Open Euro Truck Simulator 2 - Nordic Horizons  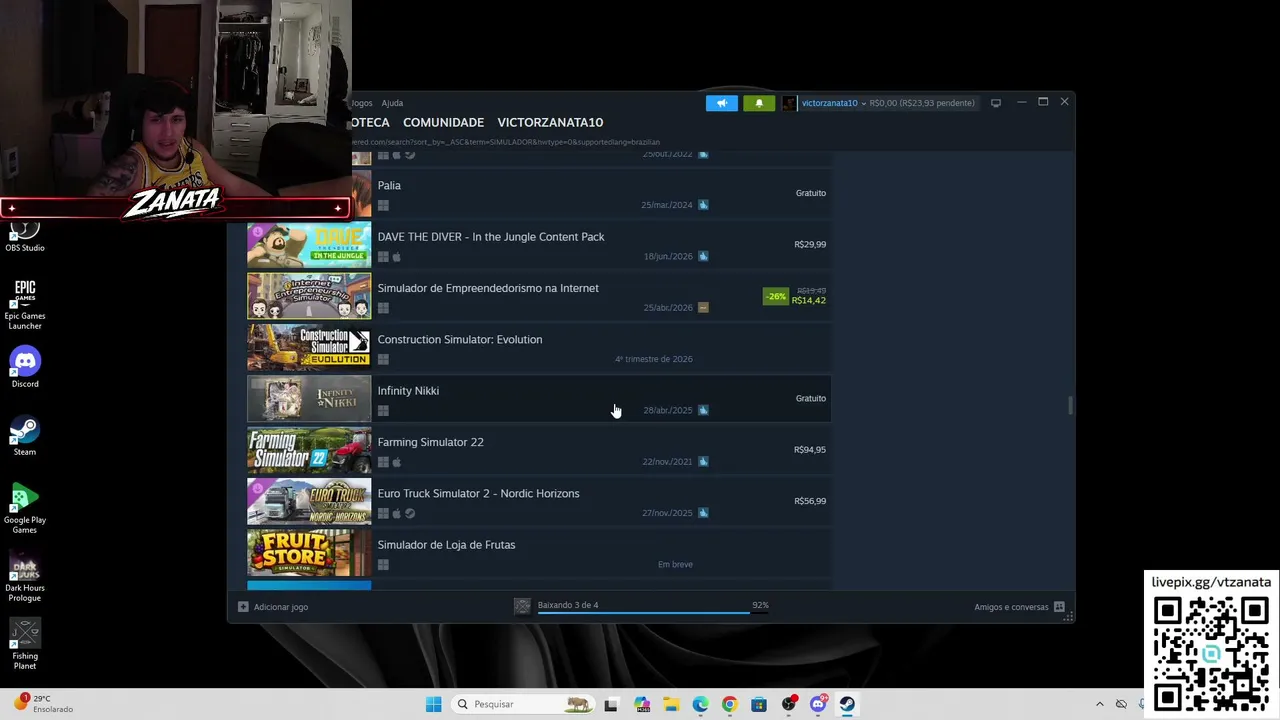[x=478, y=494]
